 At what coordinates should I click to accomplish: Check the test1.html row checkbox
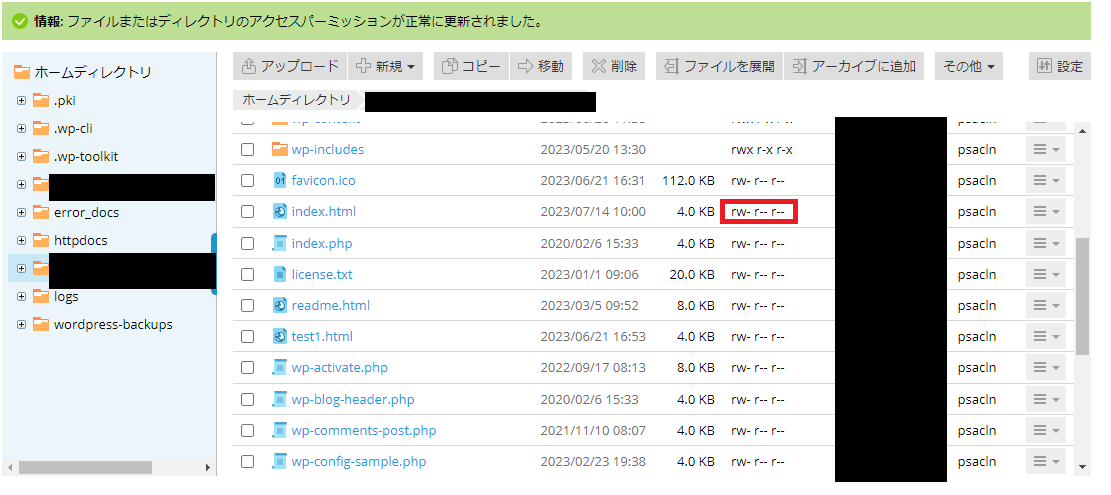pos(247,336)
